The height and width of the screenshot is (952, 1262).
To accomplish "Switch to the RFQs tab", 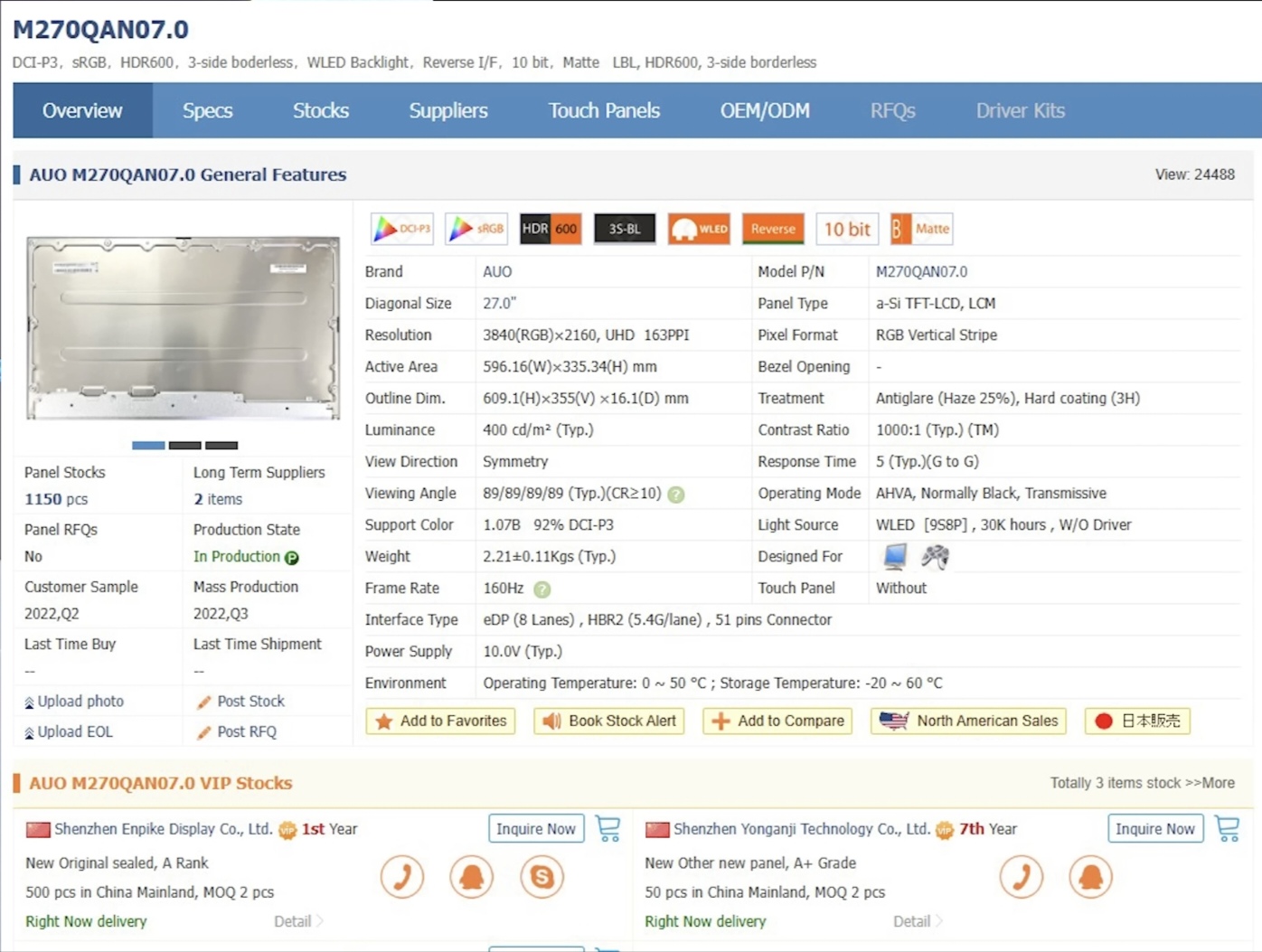I will 893,110.
